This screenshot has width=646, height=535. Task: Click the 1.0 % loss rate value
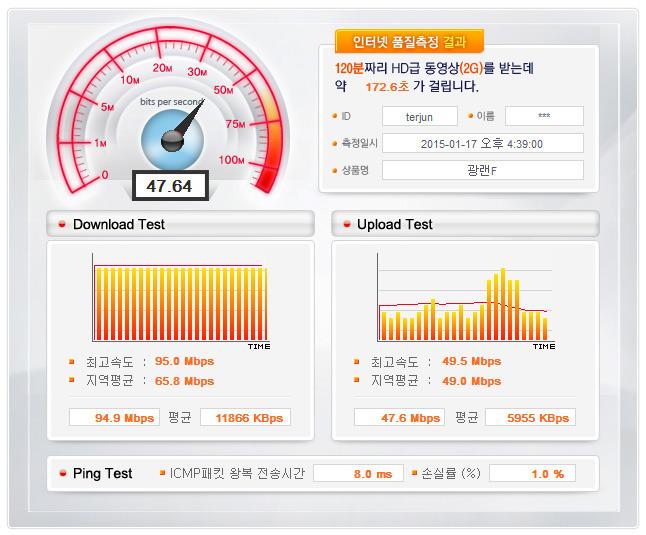[x=532, y=473]
